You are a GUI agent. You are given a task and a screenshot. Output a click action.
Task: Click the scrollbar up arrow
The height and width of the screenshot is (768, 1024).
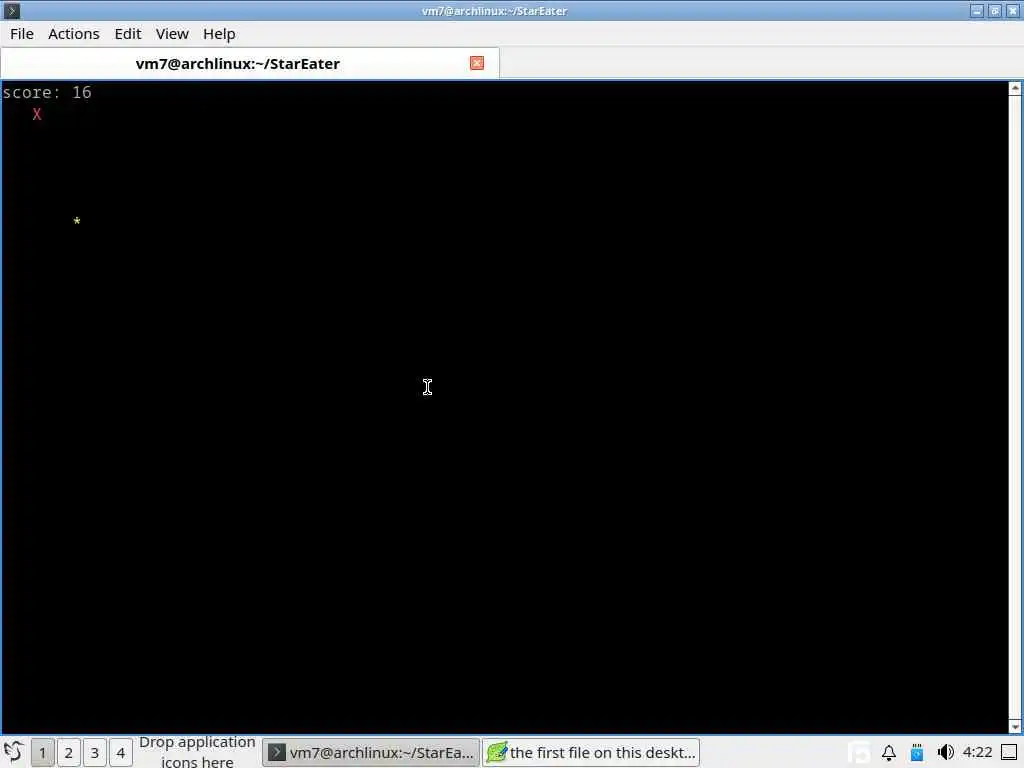pyautogui.click(x=1015, y=88)
